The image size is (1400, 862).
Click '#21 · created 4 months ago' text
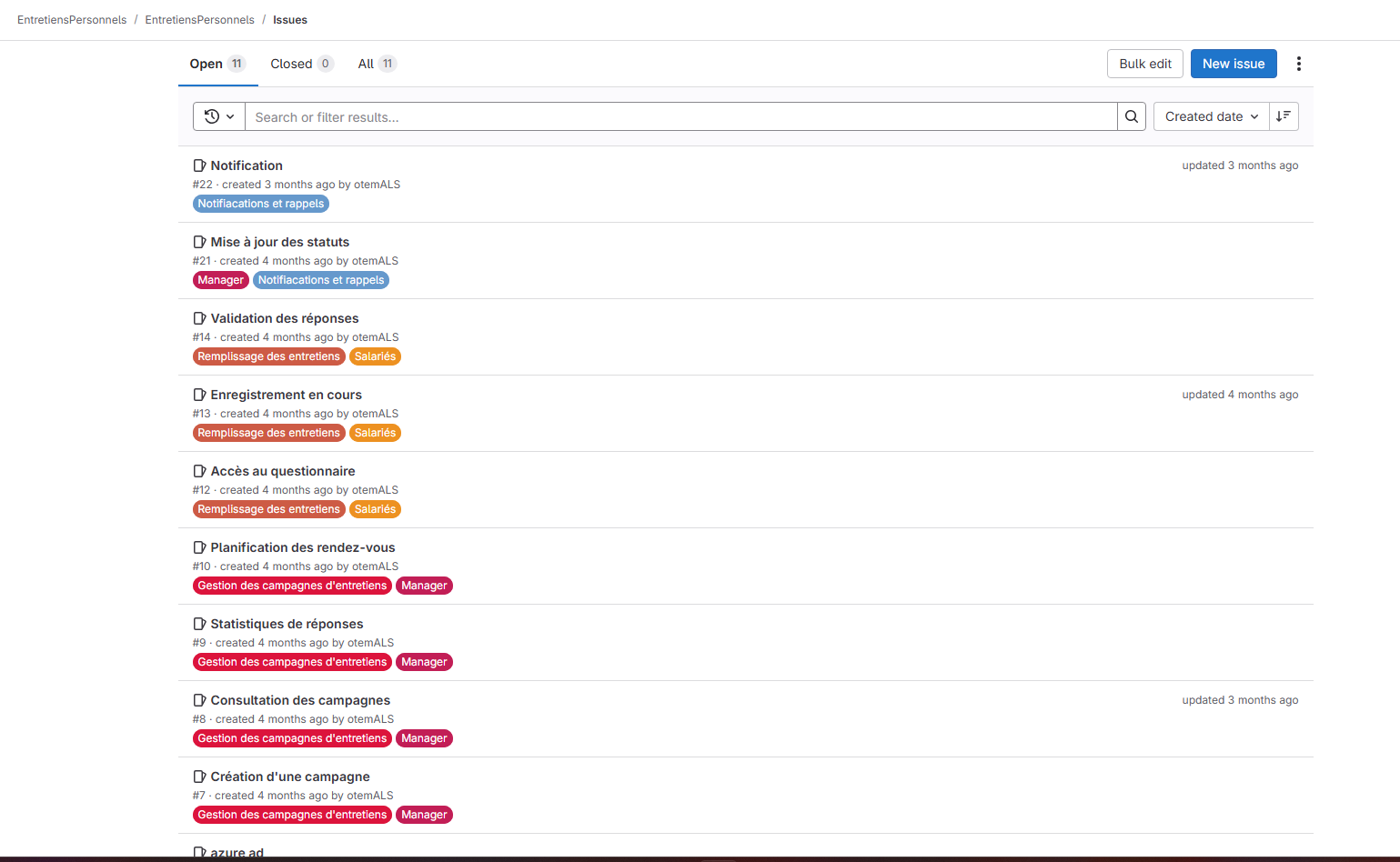pyautogui.click(x=263, y=261)
